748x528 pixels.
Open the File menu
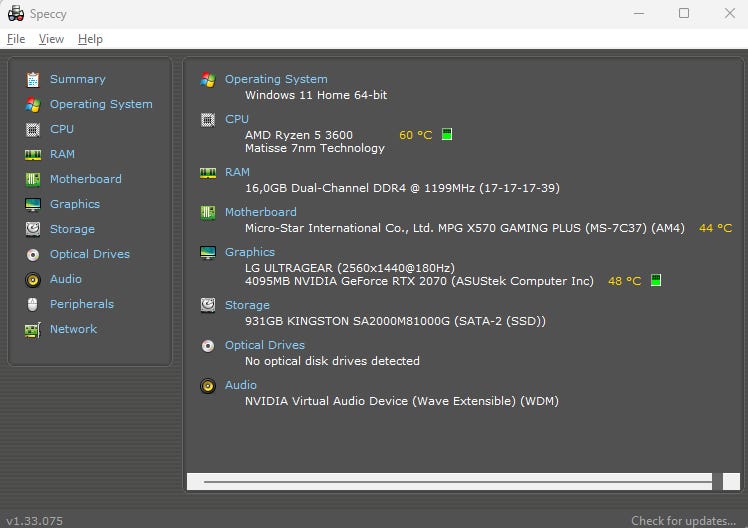[16, 39]
